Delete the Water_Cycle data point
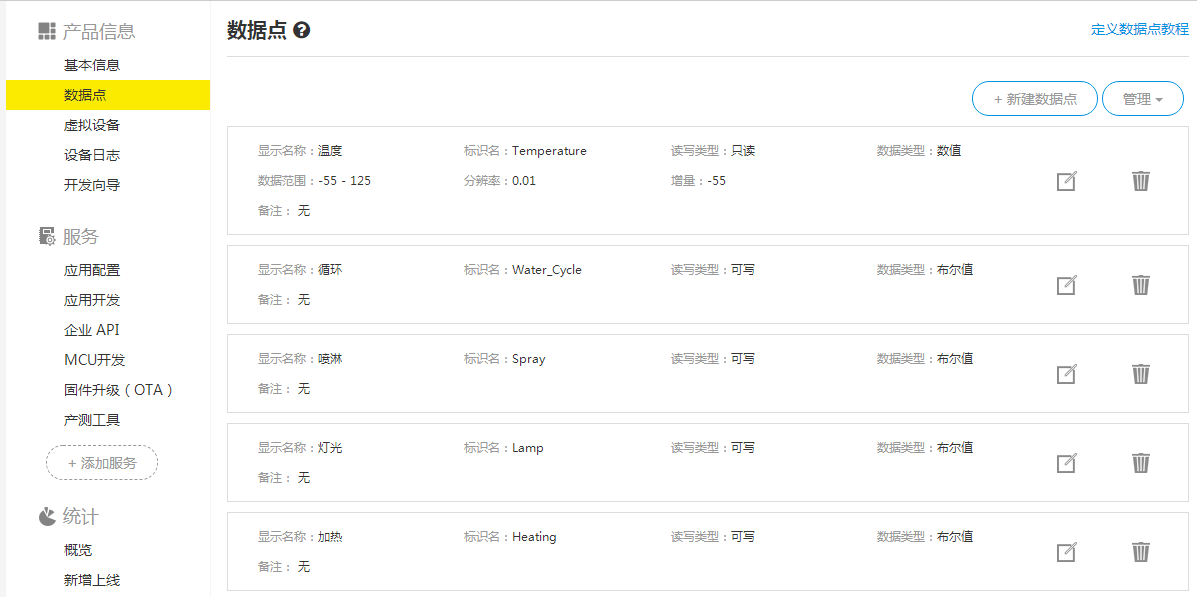The height and width of the screenshot is (597, 1197). [1141, 285]
